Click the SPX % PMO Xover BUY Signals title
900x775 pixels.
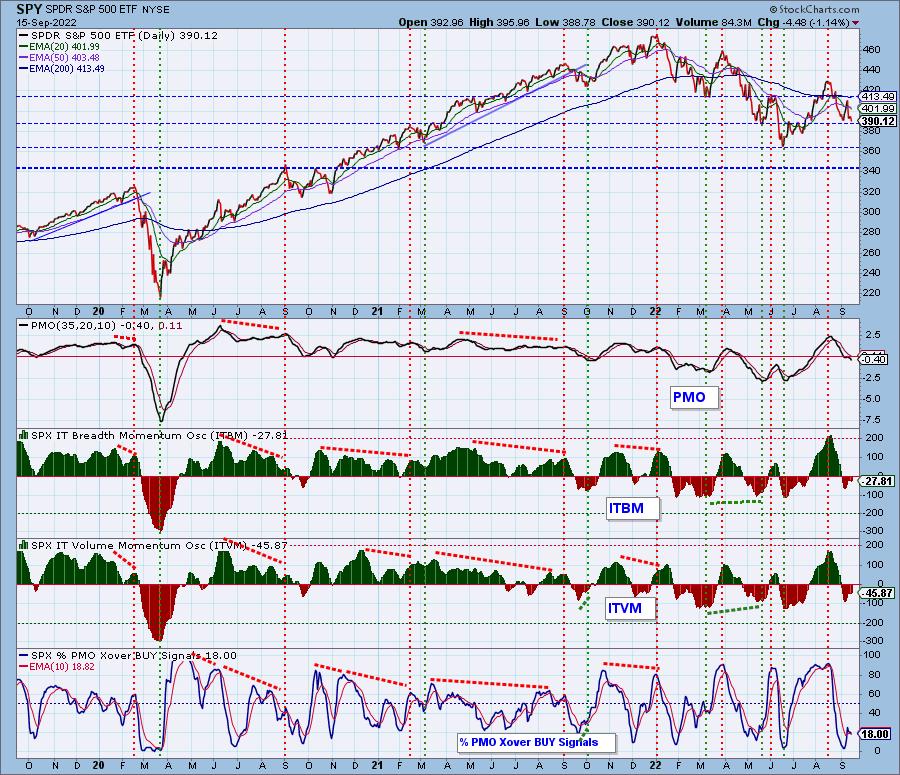[x=127, y=656]
